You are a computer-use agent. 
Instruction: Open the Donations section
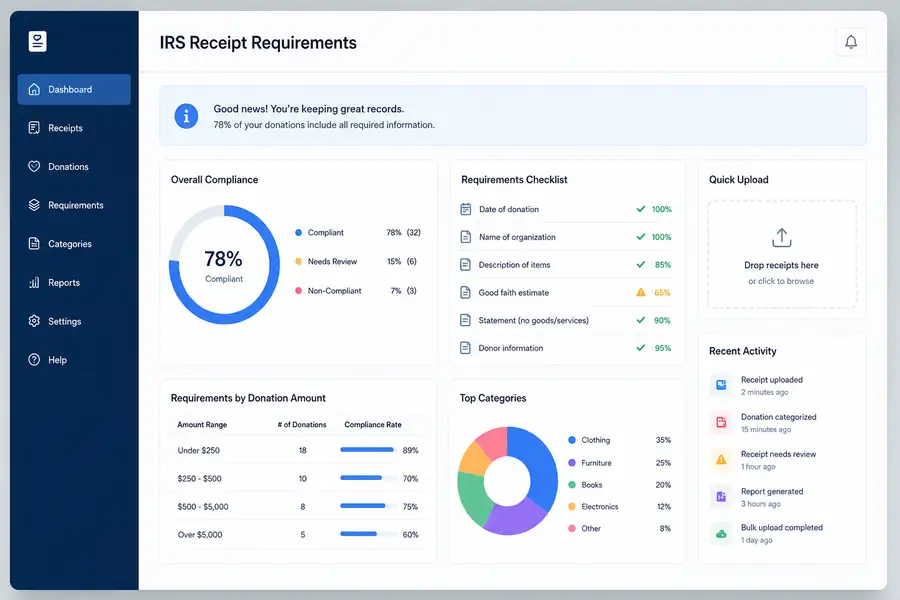(x=68, y=167)
